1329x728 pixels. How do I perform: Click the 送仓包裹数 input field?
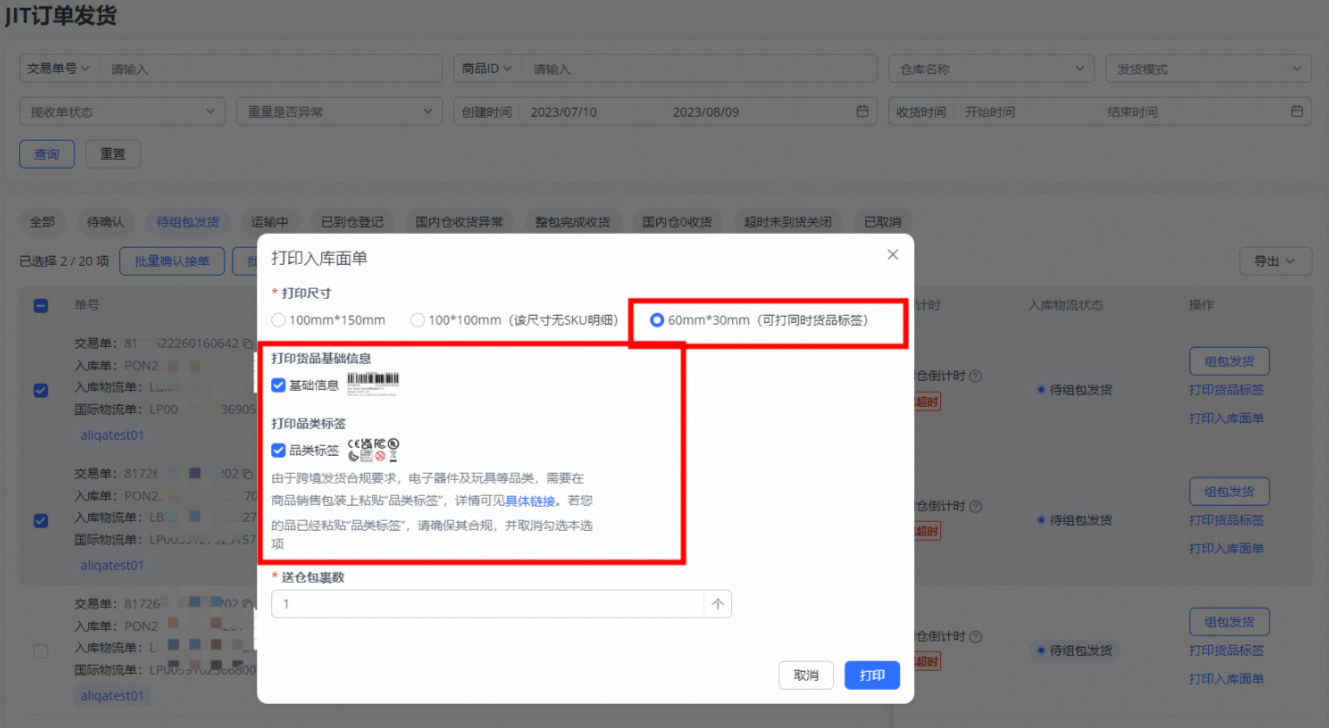point(488,604)
